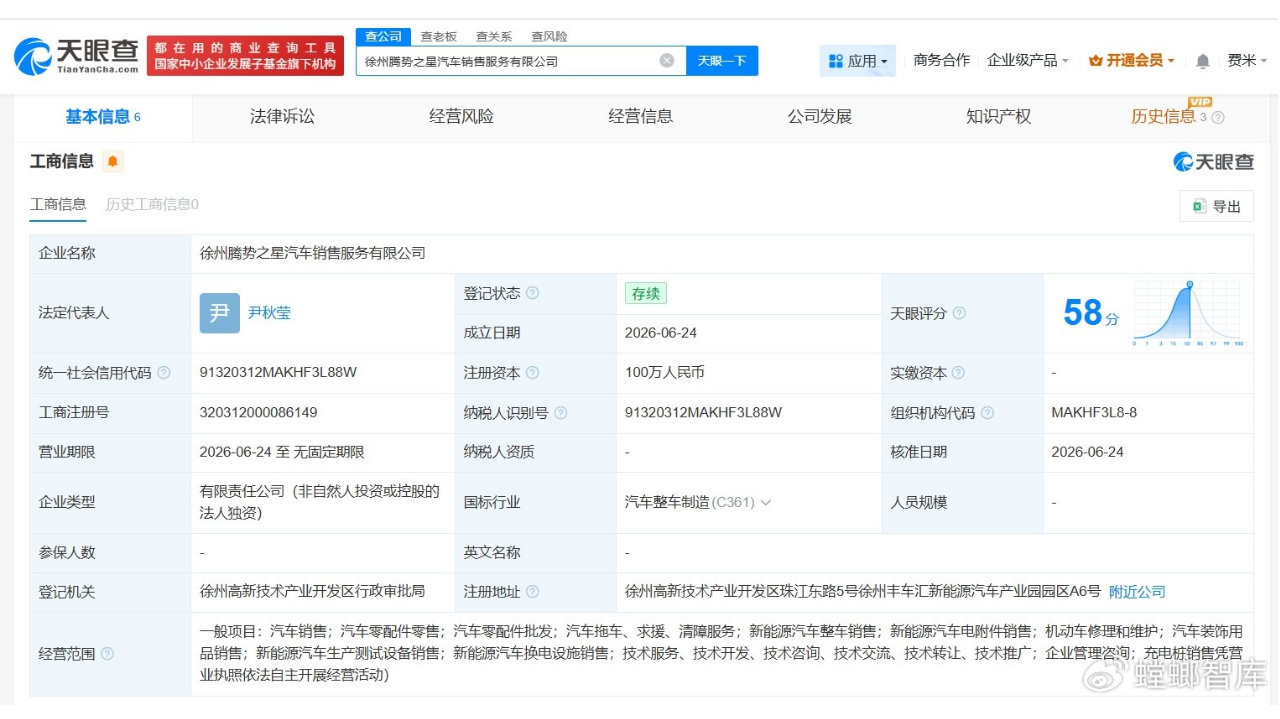Switch to the 经营风险 tab
Image resolution: width=1280 pixels, height=719 pixels.
click(461, 116)
